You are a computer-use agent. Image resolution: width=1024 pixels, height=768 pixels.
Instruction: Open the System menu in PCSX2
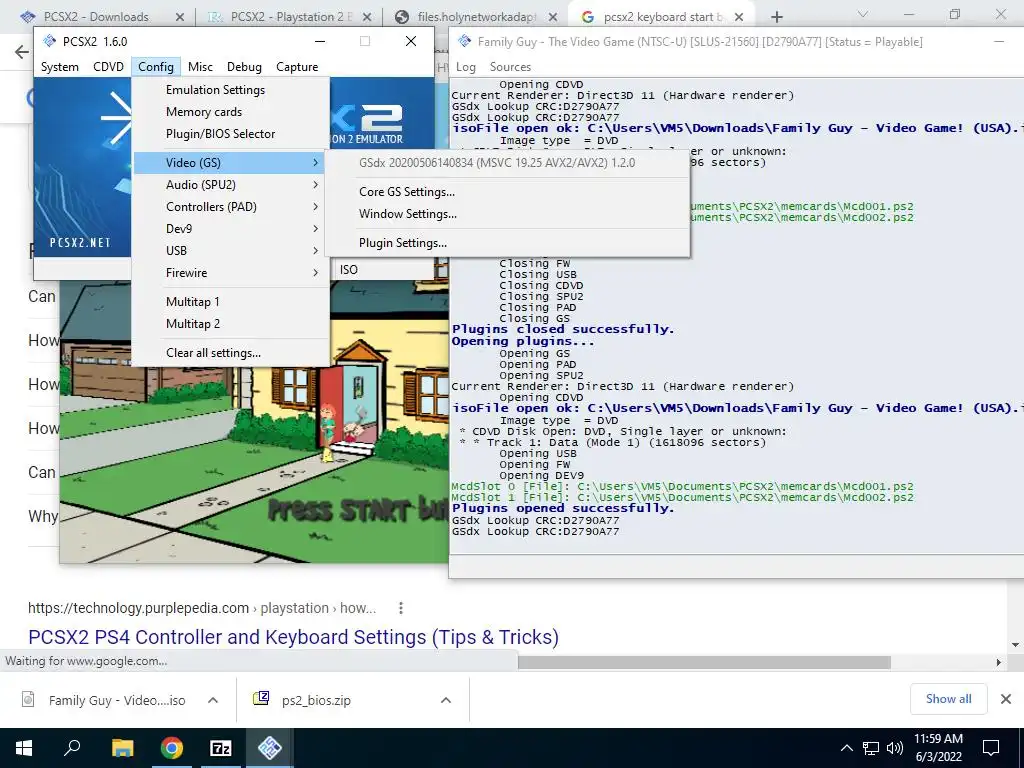click(59, 67)
